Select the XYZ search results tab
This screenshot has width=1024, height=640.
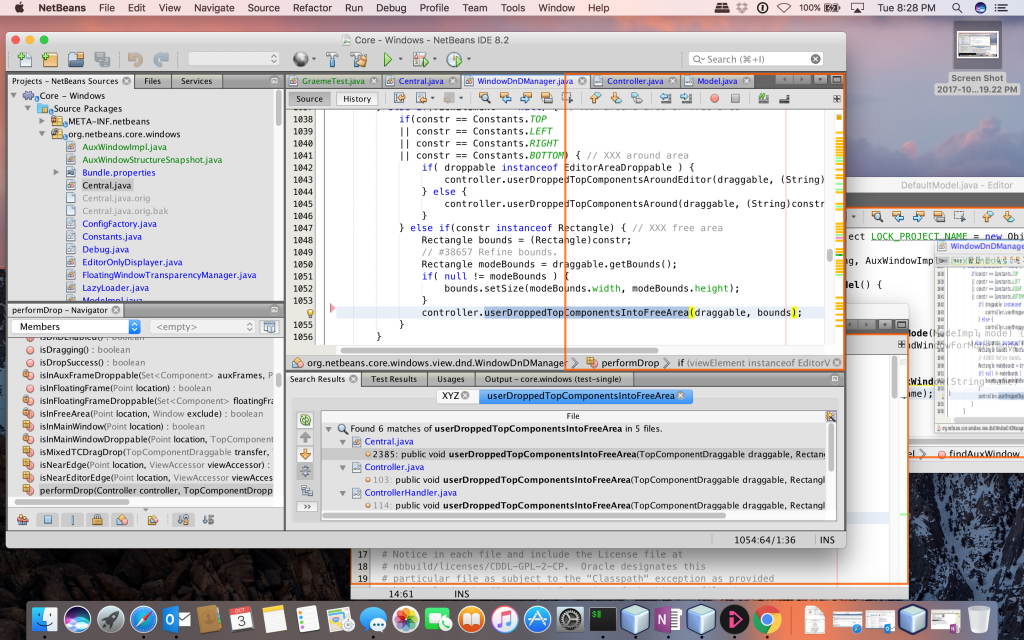coord(455,396)
